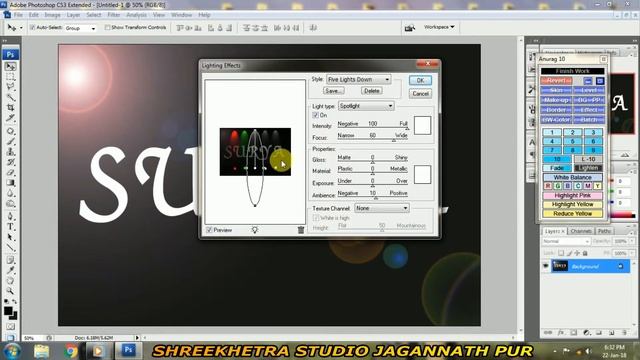Click the Delete style button
Screen dimensions: 640x360
pos(371,91)
